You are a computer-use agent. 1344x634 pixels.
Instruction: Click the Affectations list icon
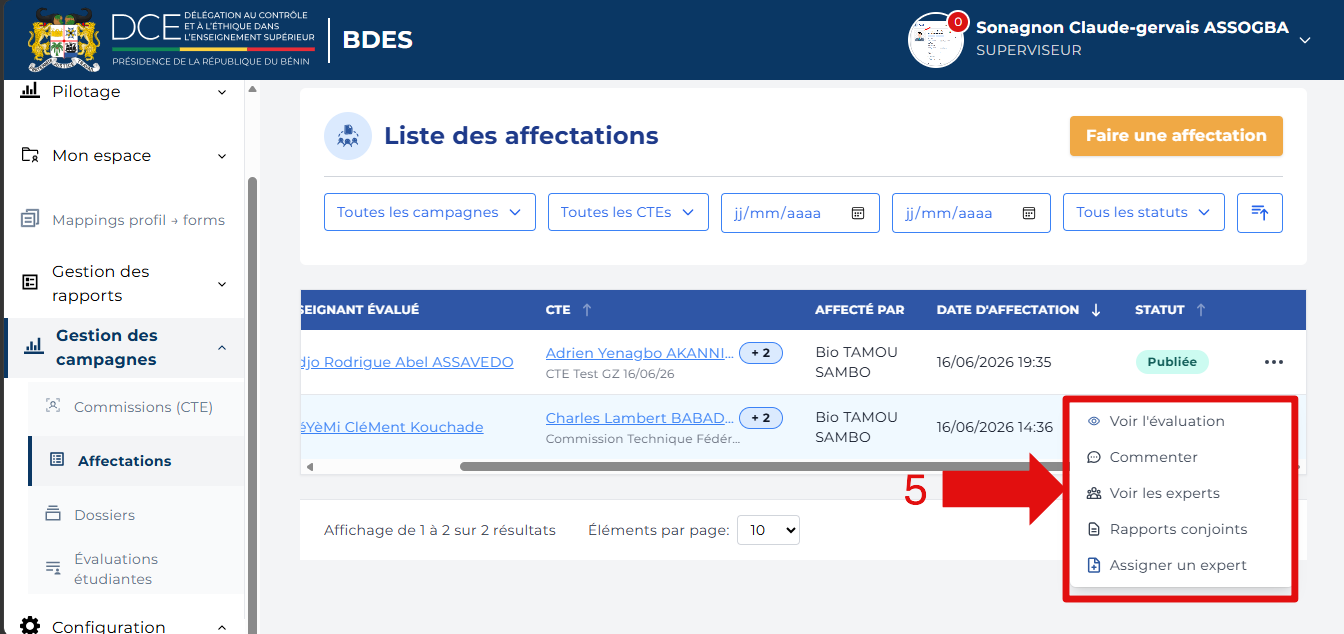tap(57, 460)
